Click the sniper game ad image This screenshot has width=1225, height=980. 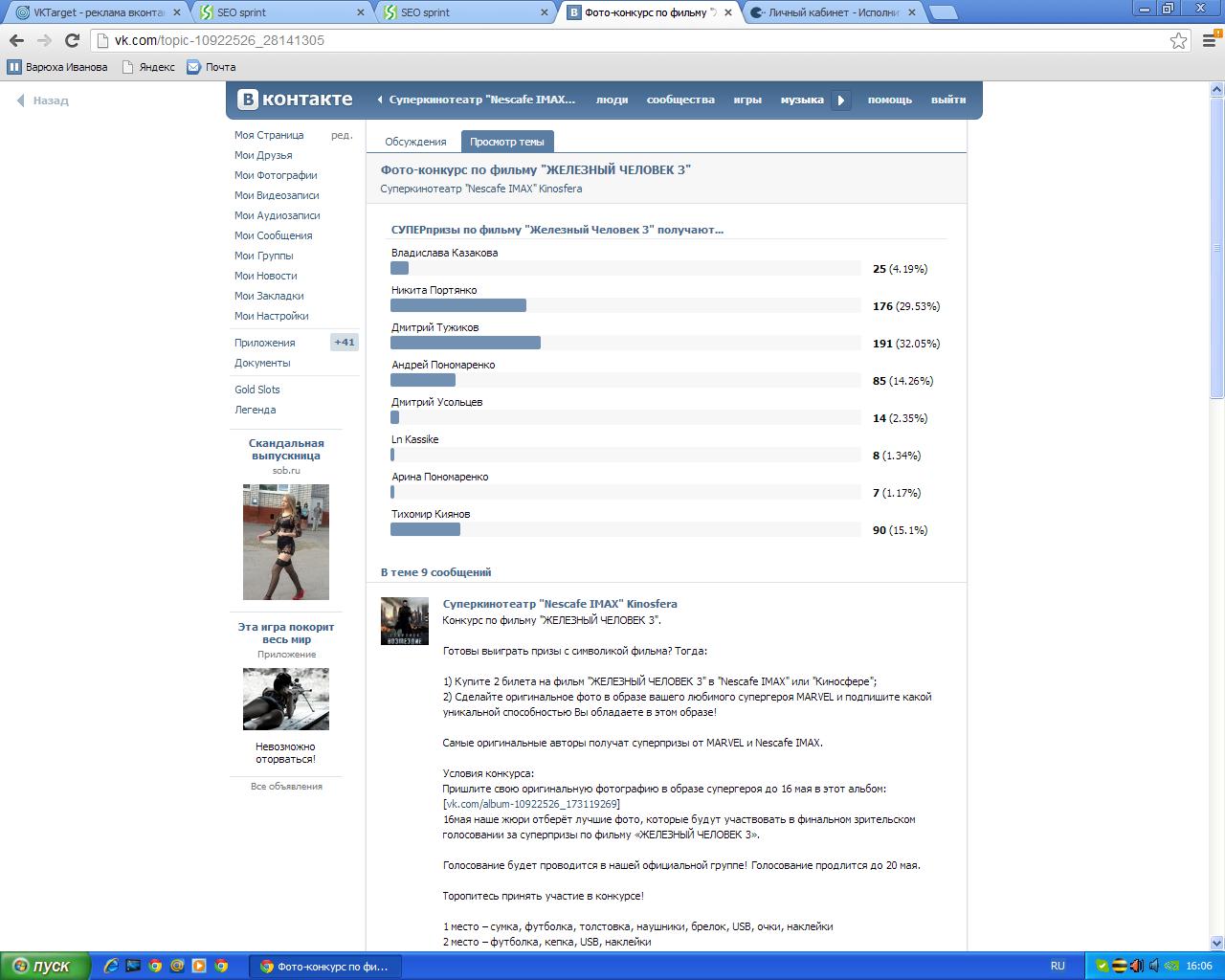[286, 699]
